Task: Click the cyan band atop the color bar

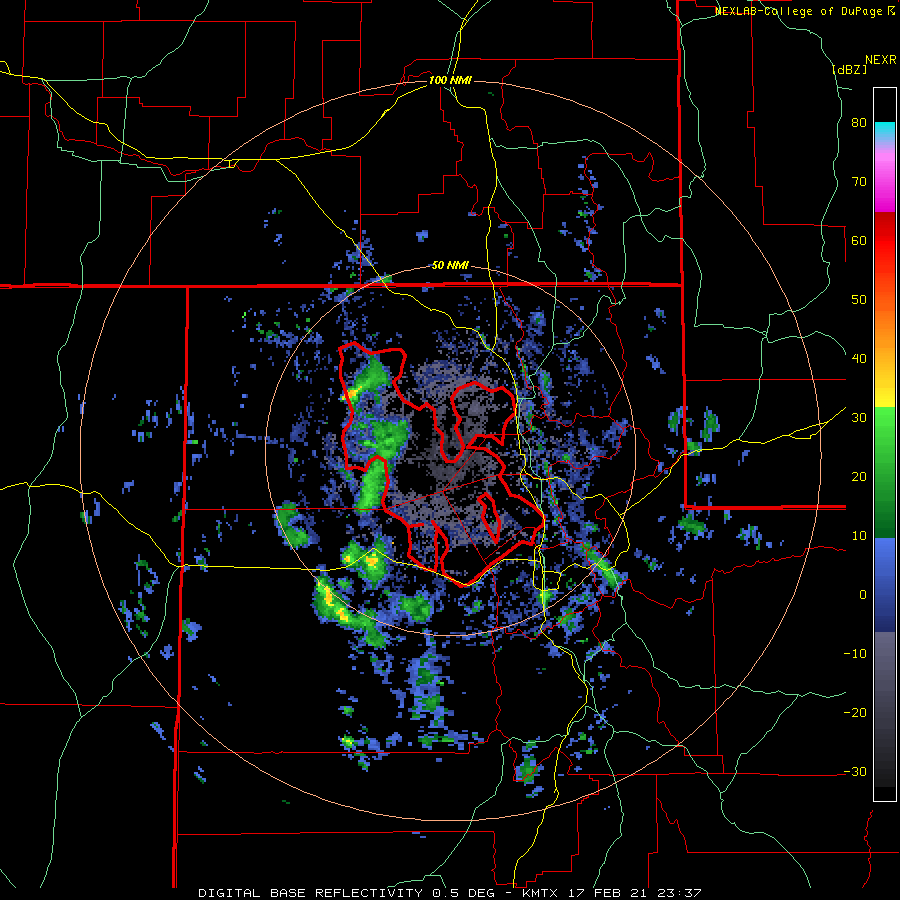Action: (x=885, y=131)
